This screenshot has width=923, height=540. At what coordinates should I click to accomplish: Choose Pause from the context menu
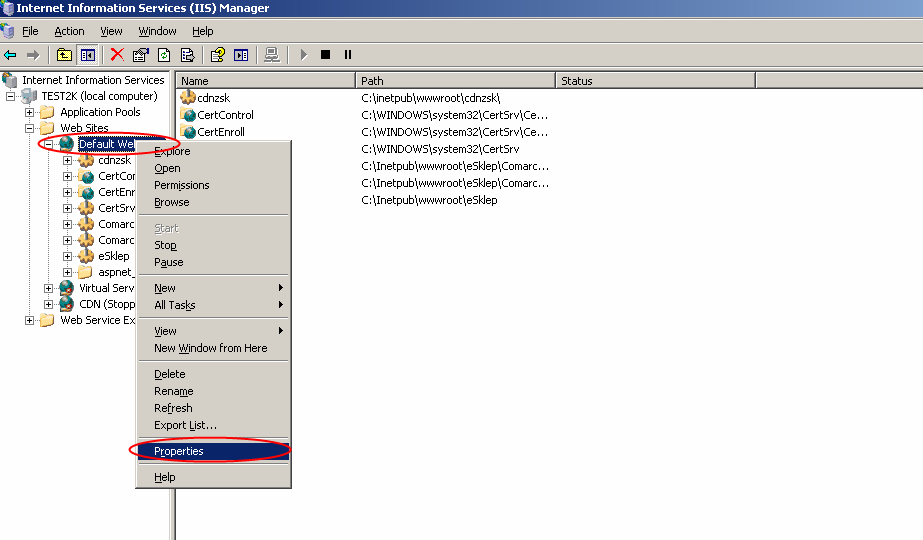214,262
